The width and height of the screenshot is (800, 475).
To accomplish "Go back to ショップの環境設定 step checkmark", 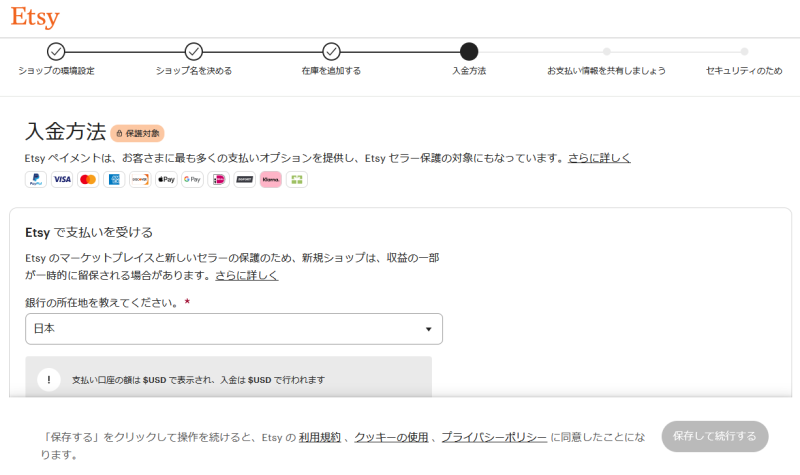I will 56,52.
